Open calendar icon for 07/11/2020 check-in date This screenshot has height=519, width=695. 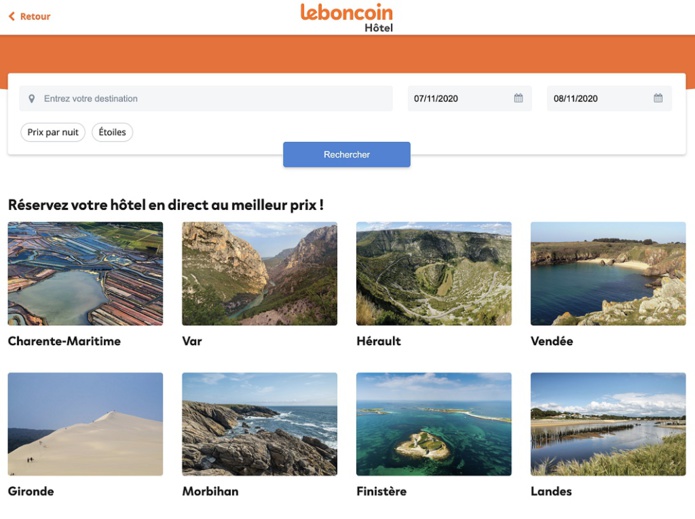pyautogui.click(x=518, y=99)
